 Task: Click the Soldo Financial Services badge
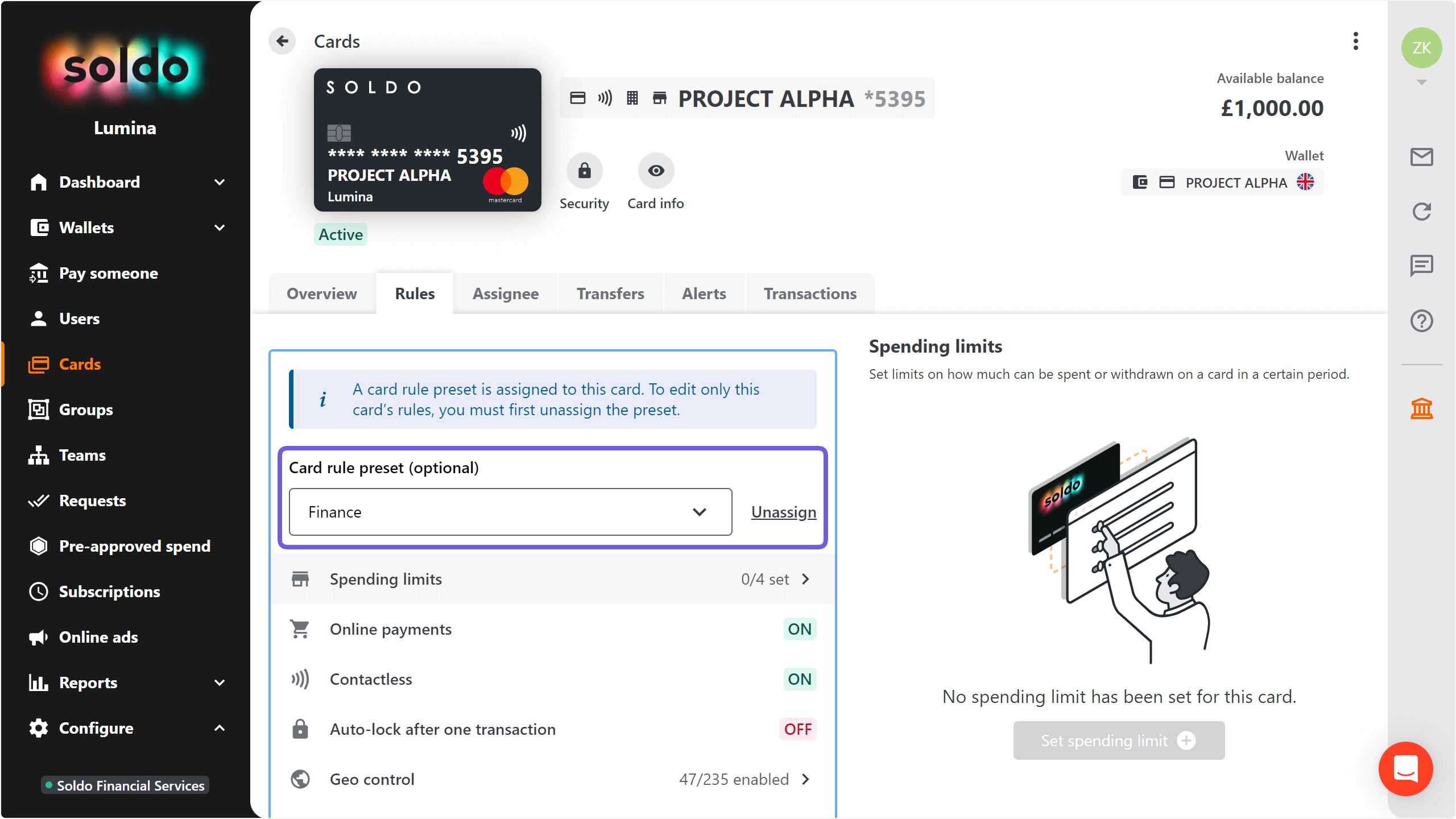(x=125, y=785)
